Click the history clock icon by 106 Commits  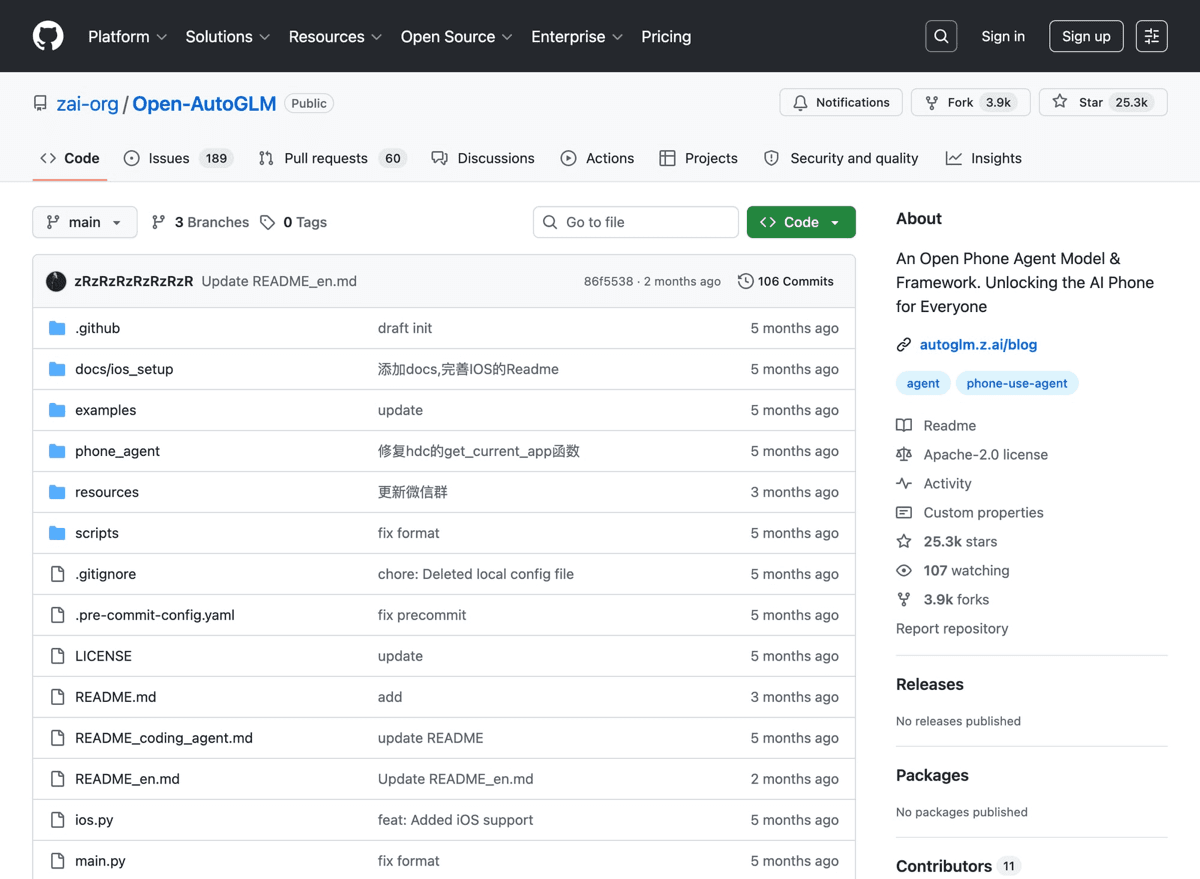click(x=745, y=281)
